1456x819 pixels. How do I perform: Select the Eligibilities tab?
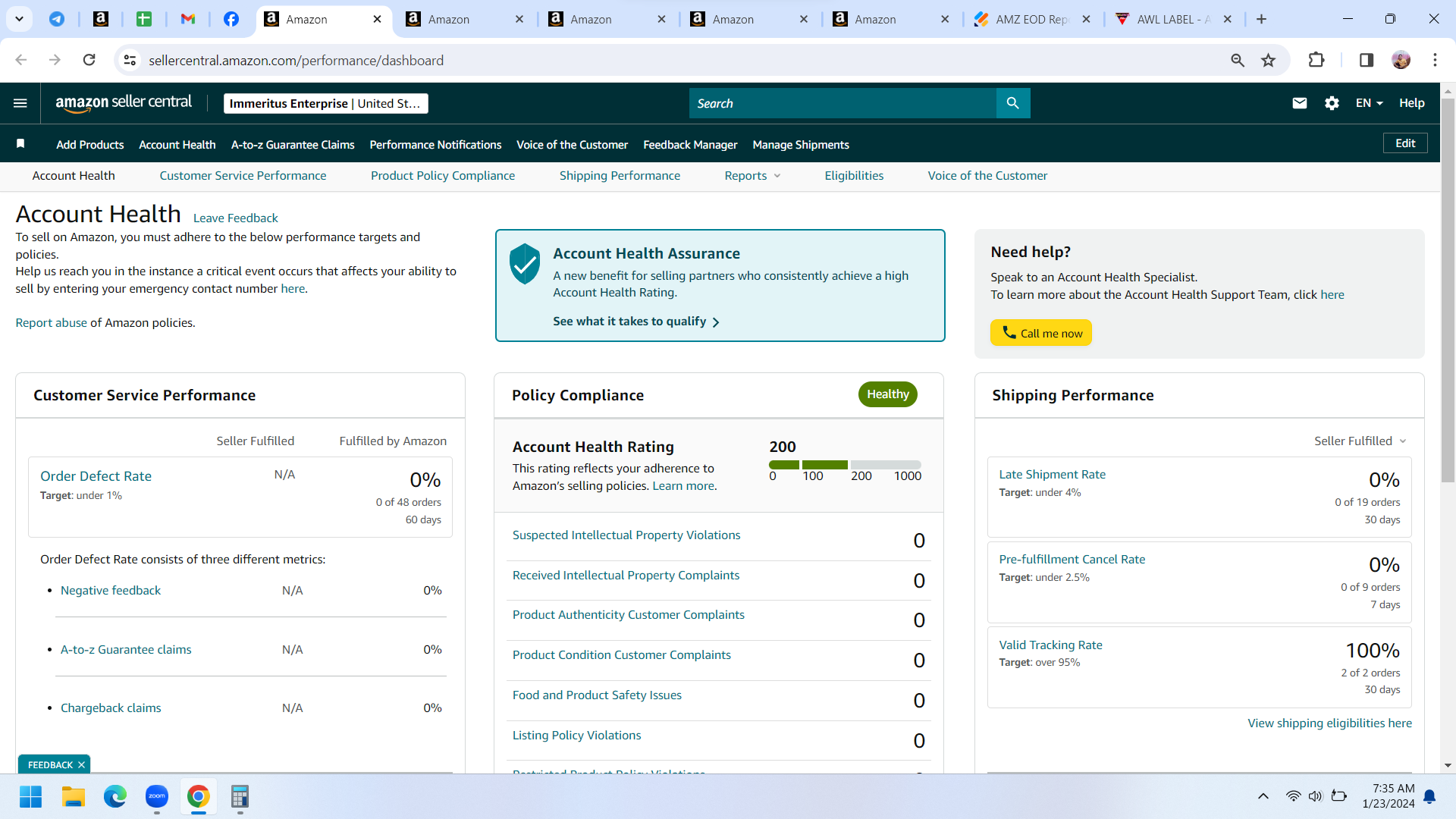[854, 176]
